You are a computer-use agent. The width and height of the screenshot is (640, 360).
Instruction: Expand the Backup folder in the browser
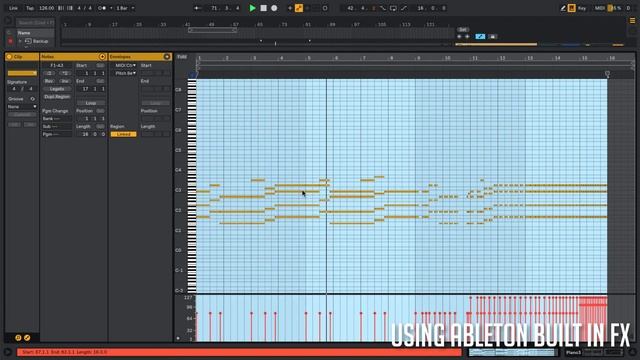pos(20,41)
